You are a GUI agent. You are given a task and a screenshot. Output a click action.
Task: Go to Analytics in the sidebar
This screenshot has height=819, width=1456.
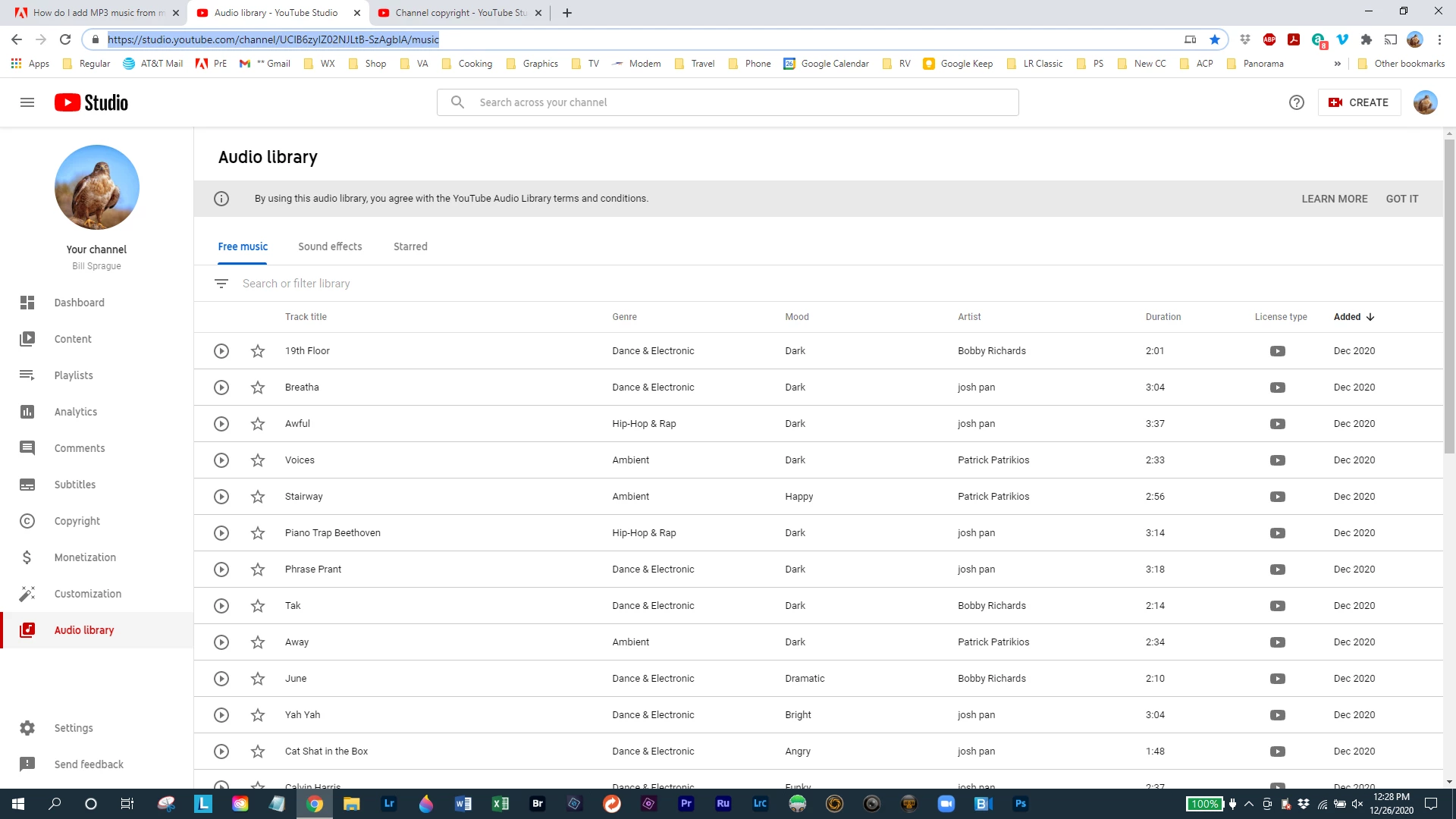[75, 412]
